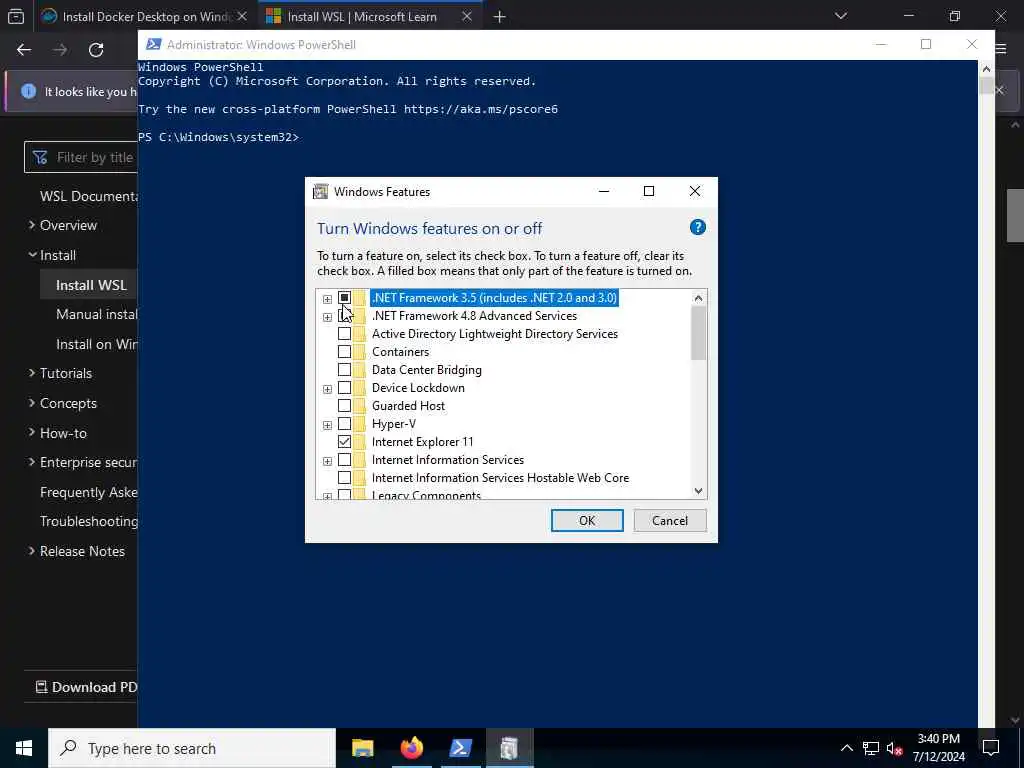Image resolution: width=1024 pixels, height=768 pixels.
Task: Enable Guarded Host checkbox
Action: coord(344,406)
